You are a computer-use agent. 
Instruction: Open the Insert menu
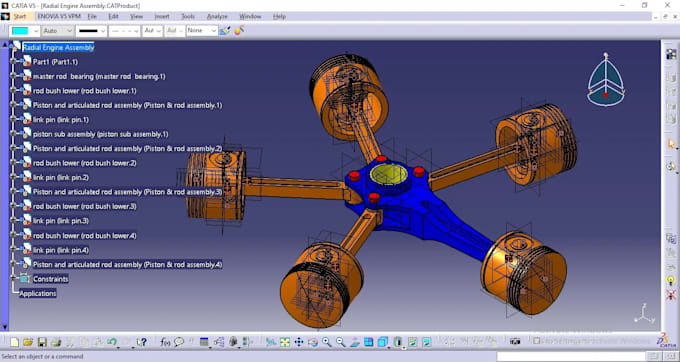[162, 16]
